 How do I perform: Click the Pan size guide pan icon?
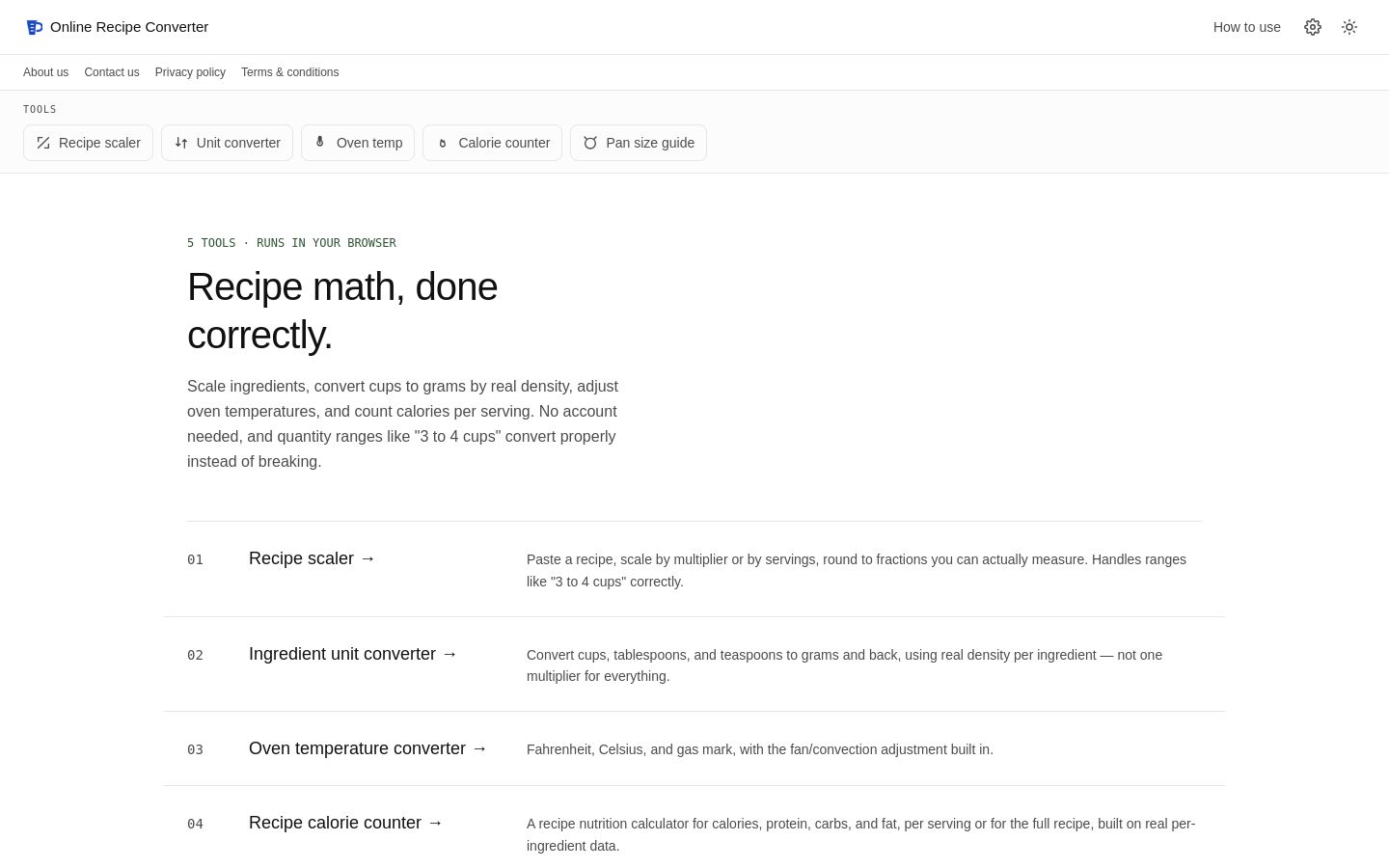[590, 143]
